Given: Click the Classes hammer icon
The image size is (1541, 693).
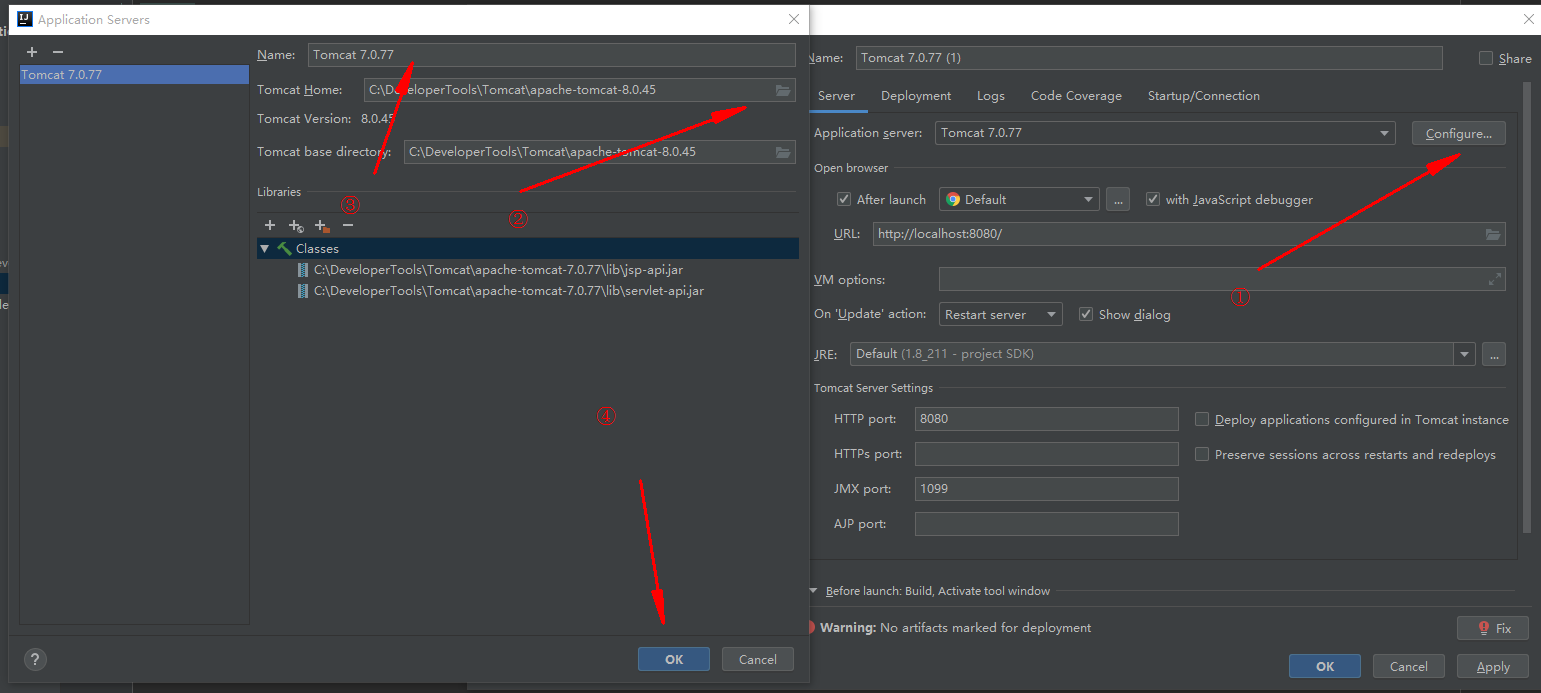Looking at the screenshot, I should pyautogui.click(x=284, y=248).
